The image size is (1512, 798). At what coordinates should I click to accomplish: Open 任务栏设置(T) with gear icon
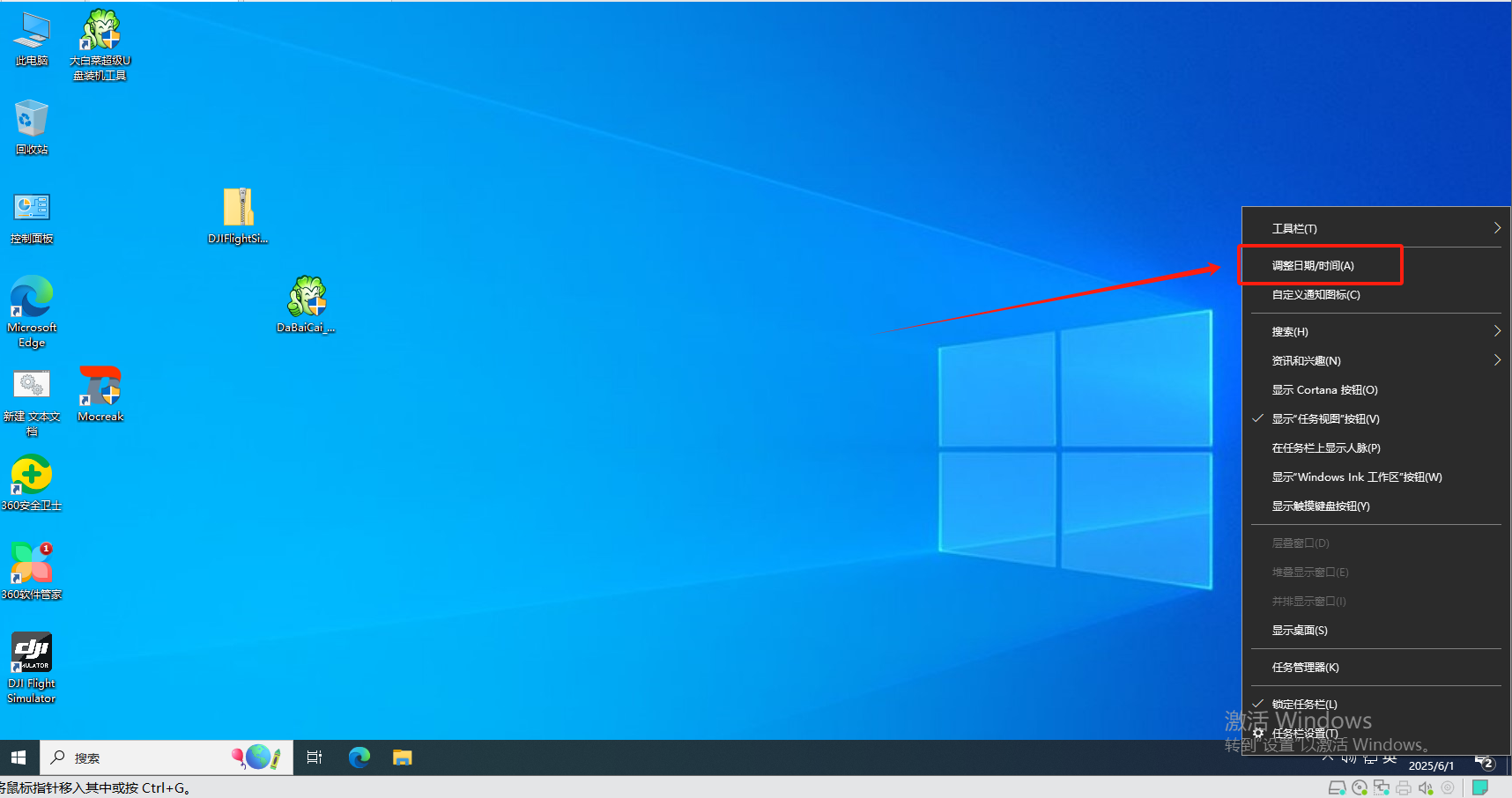click(1375, 733)
